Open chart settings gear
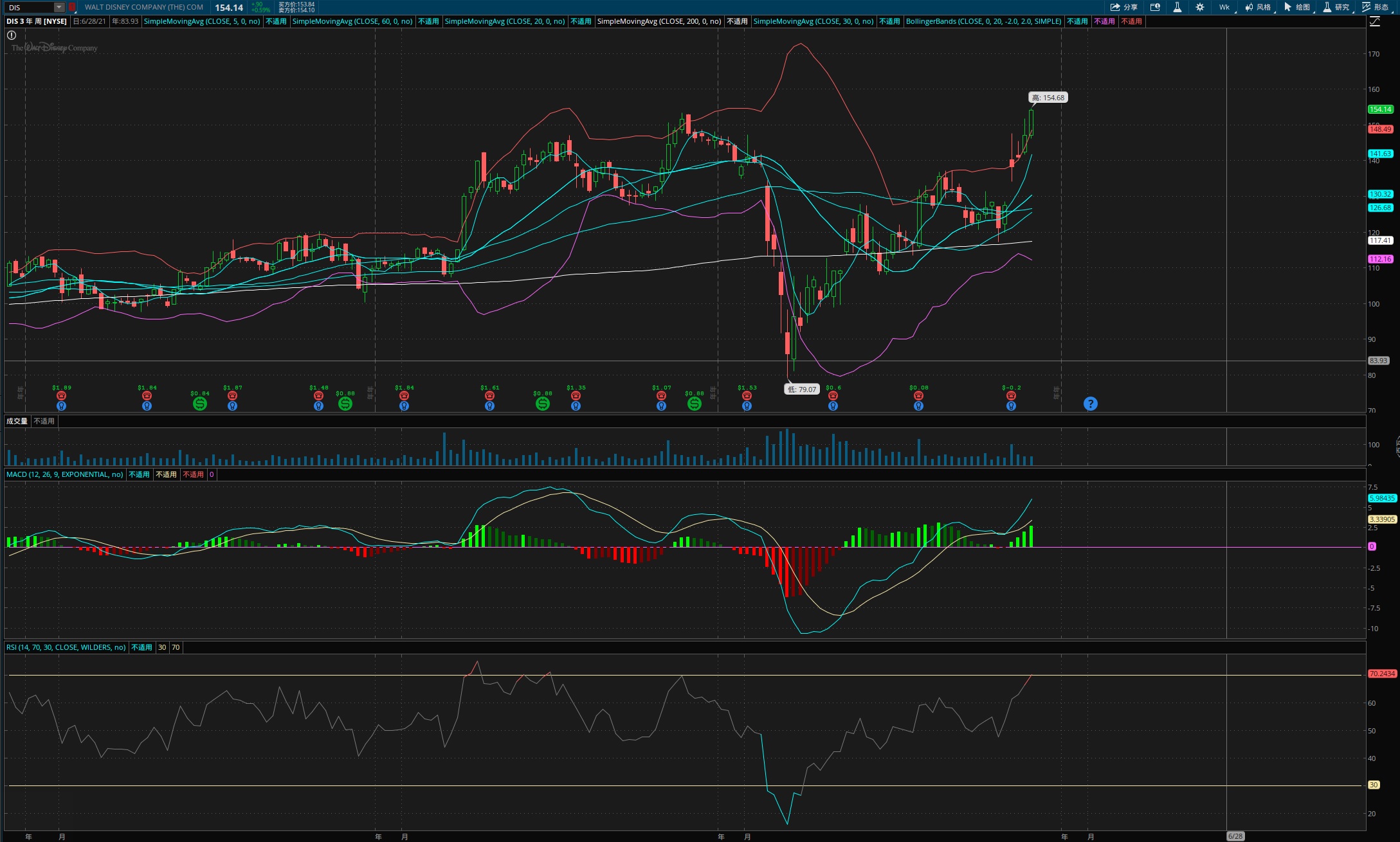 (1200, 7)
